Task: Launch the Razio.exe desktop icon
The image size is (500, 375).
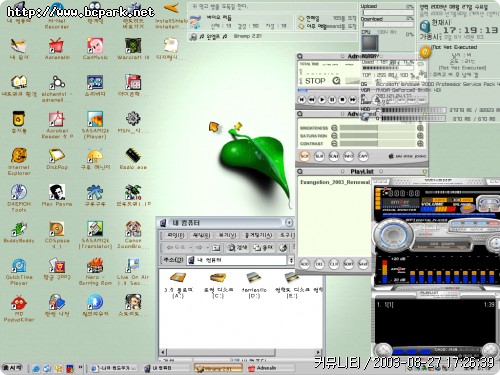Action: pyautogui.click(x=133, y=159)
